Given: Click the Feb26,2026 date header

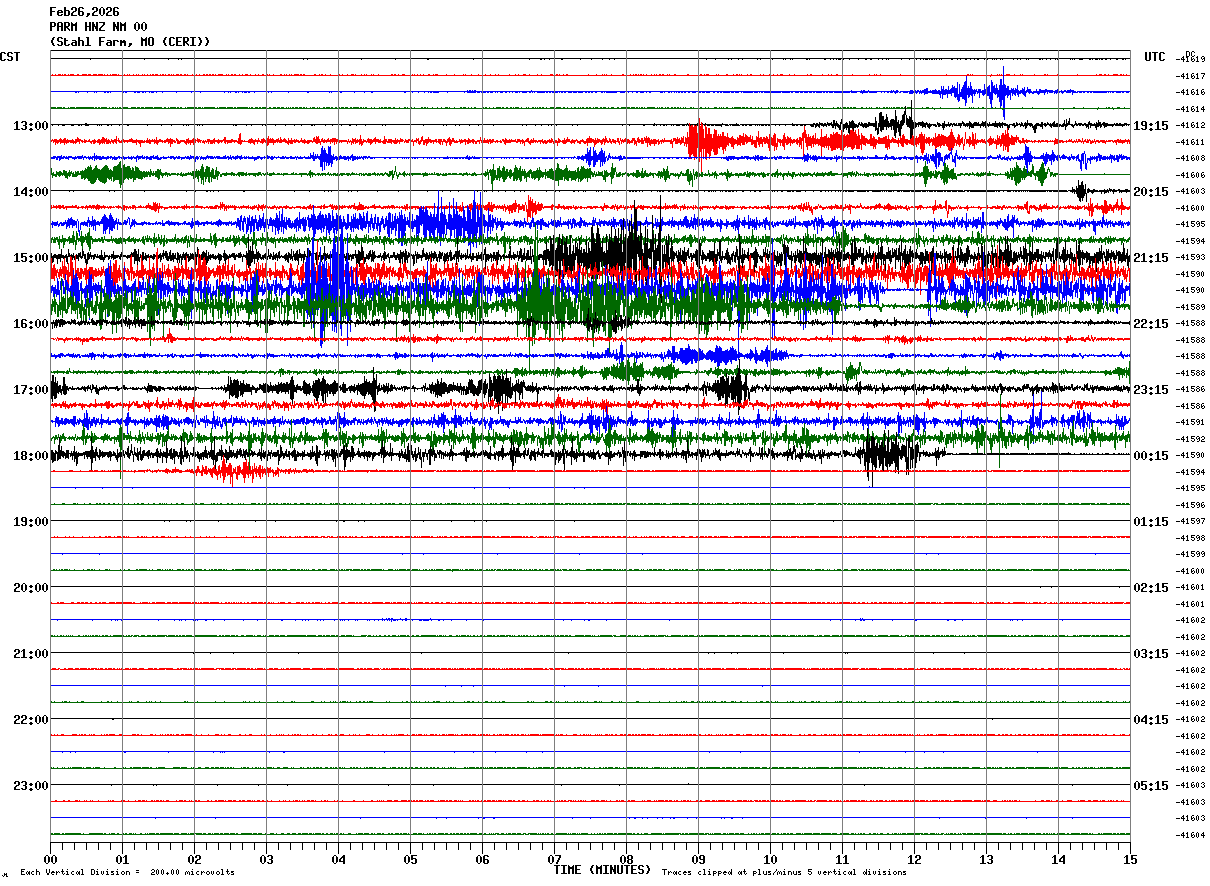Looking at the screenshot, I should coord(84,12).
